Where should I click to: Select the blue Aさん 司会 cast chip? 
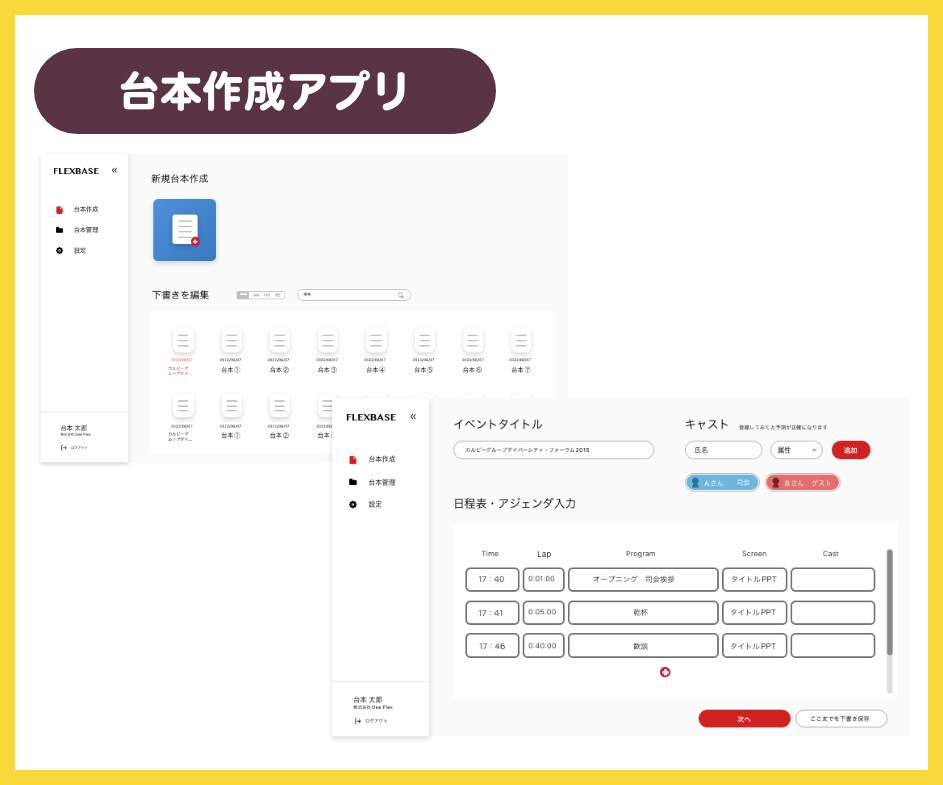pos(722,482)
